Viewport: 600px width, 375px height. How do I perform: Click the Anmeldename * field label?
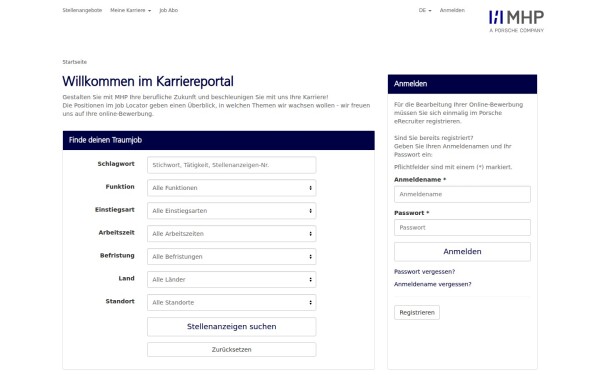click(x=420, y=179)
